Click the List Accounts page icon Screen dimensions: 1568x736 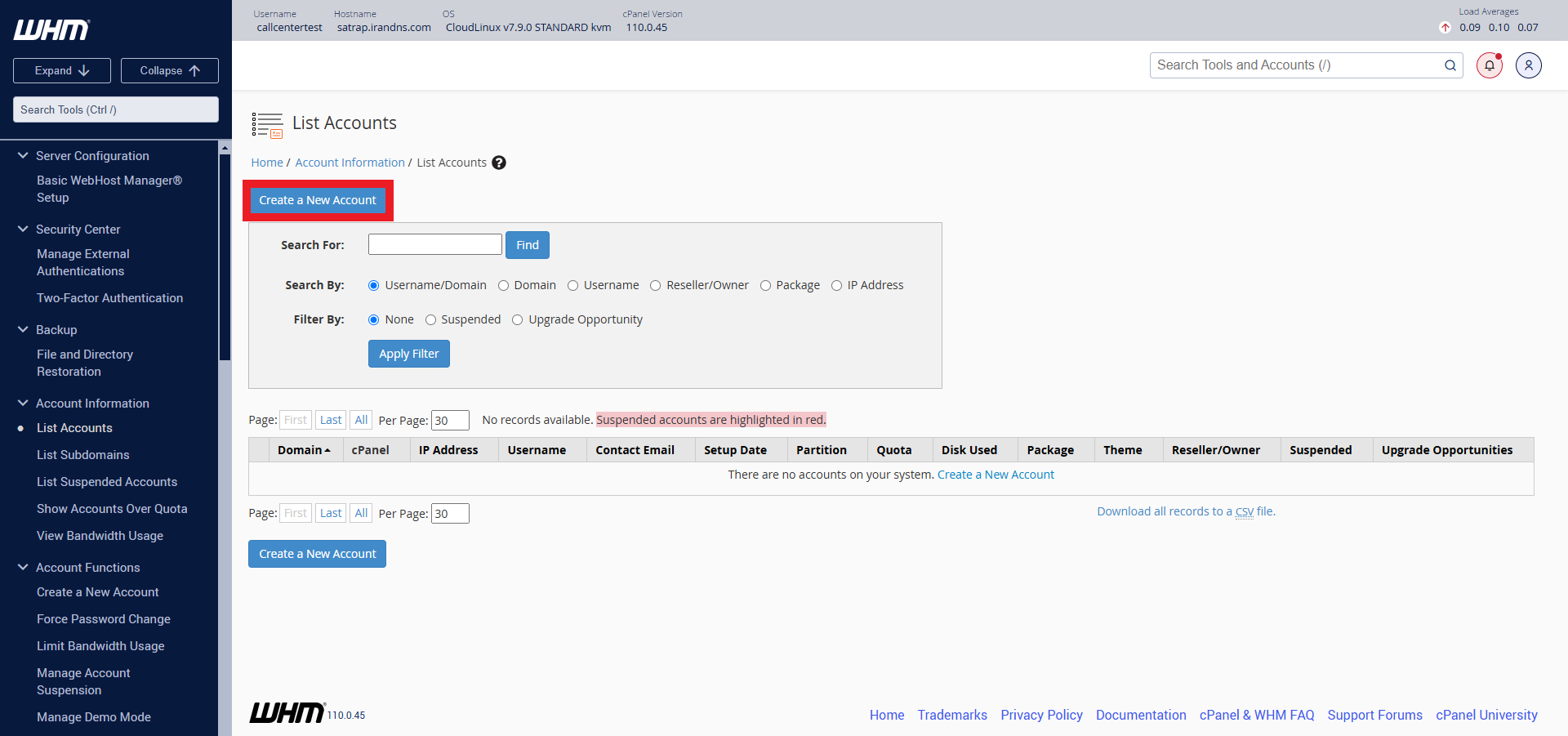(267, 125)
